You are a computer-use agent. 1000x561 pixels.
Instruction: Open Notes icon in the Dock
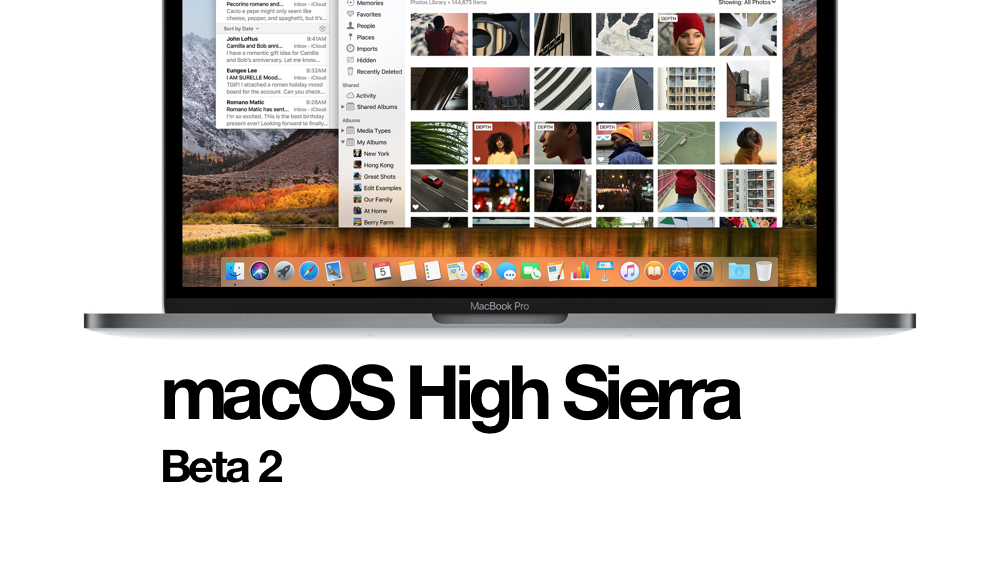(x=408, y=272)
